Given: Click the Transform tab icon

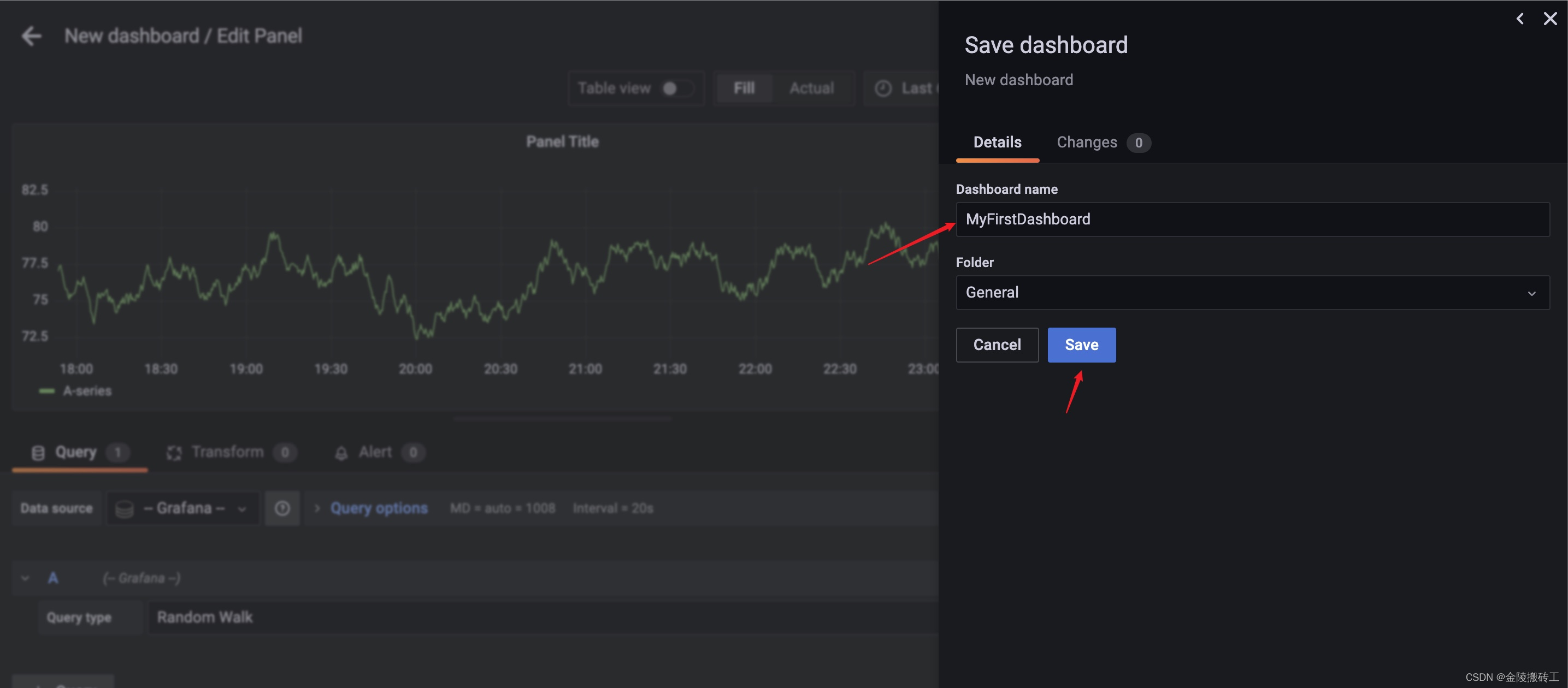Looking at the screenshot, I should pyautogui.click(x=174, y=453).
